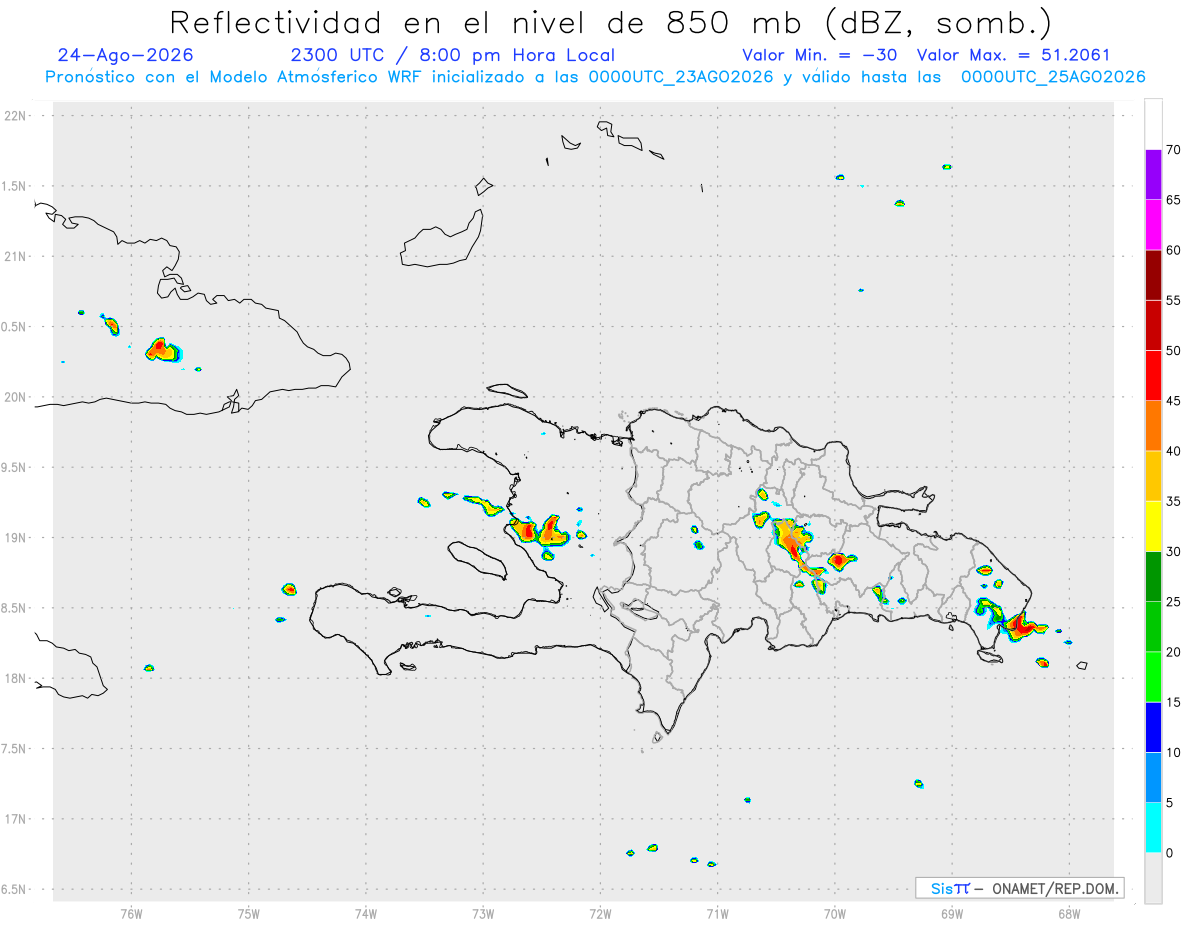Click the longitude label "76W"
The image size is (1200, 927).
[131, 914]
